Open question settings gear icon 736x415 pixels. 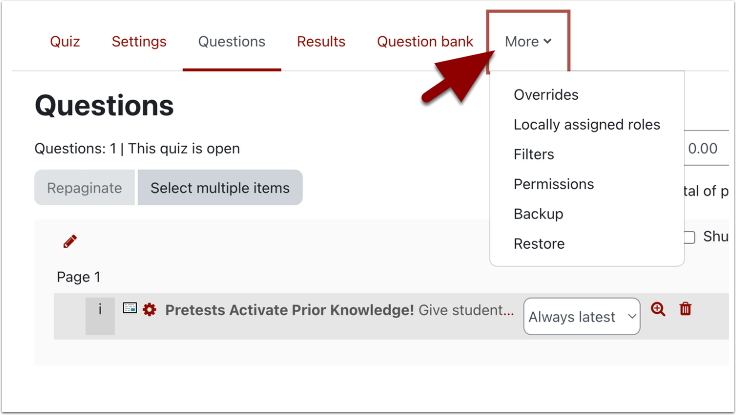149,310
